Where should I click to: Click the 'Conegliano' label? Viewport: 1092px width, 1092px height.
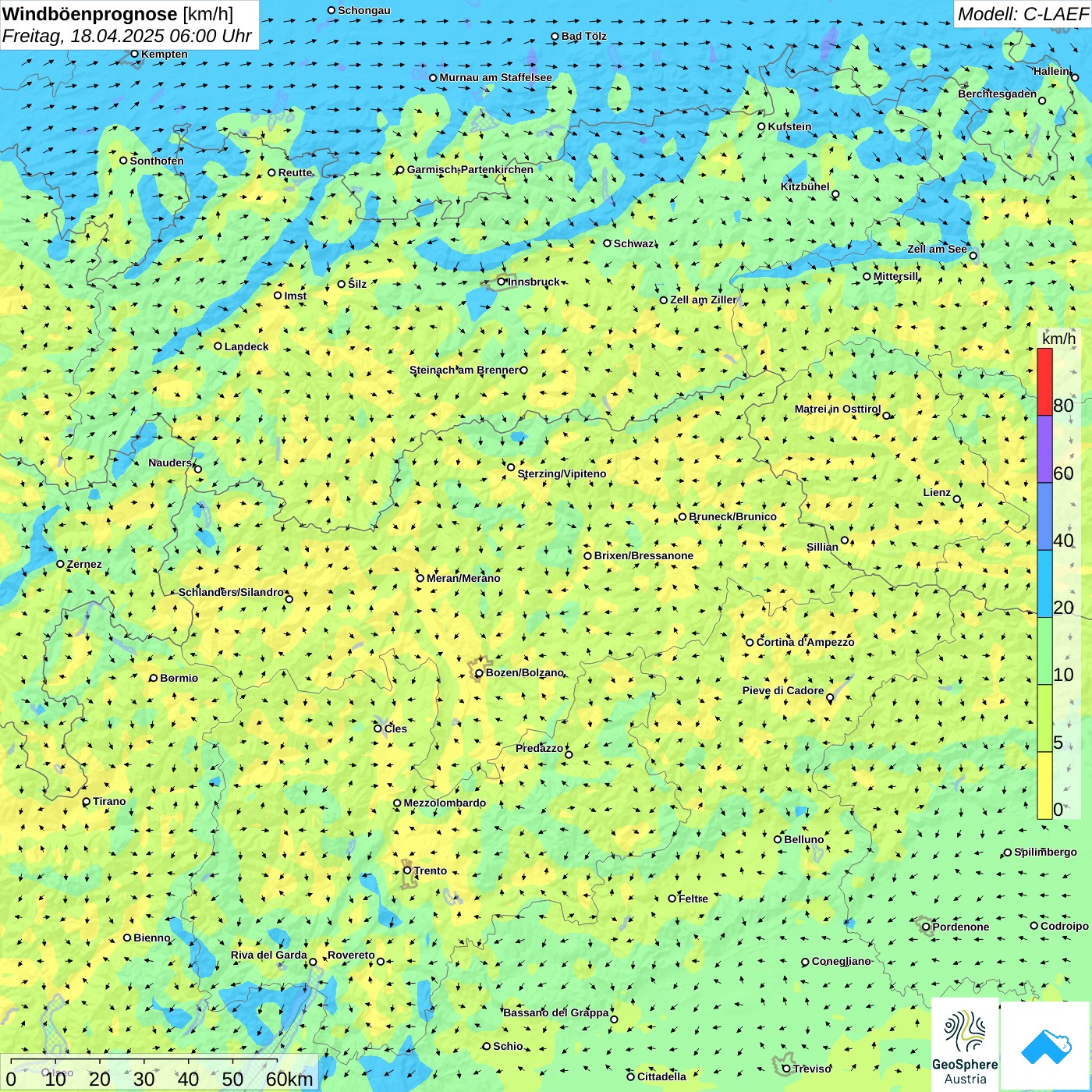click(841, 961)
